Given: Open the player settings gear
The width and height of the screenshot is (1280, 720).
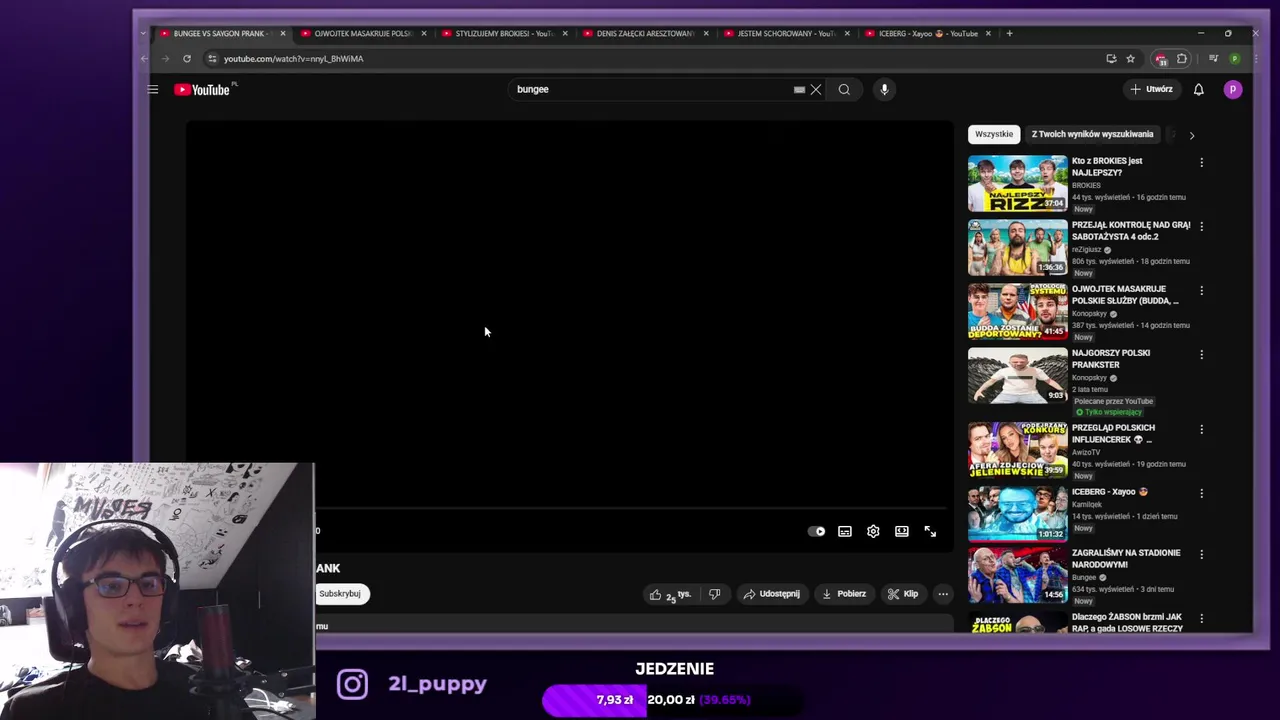Looking at the screenshot, I should pyautogui.click(x=873, y=531).
